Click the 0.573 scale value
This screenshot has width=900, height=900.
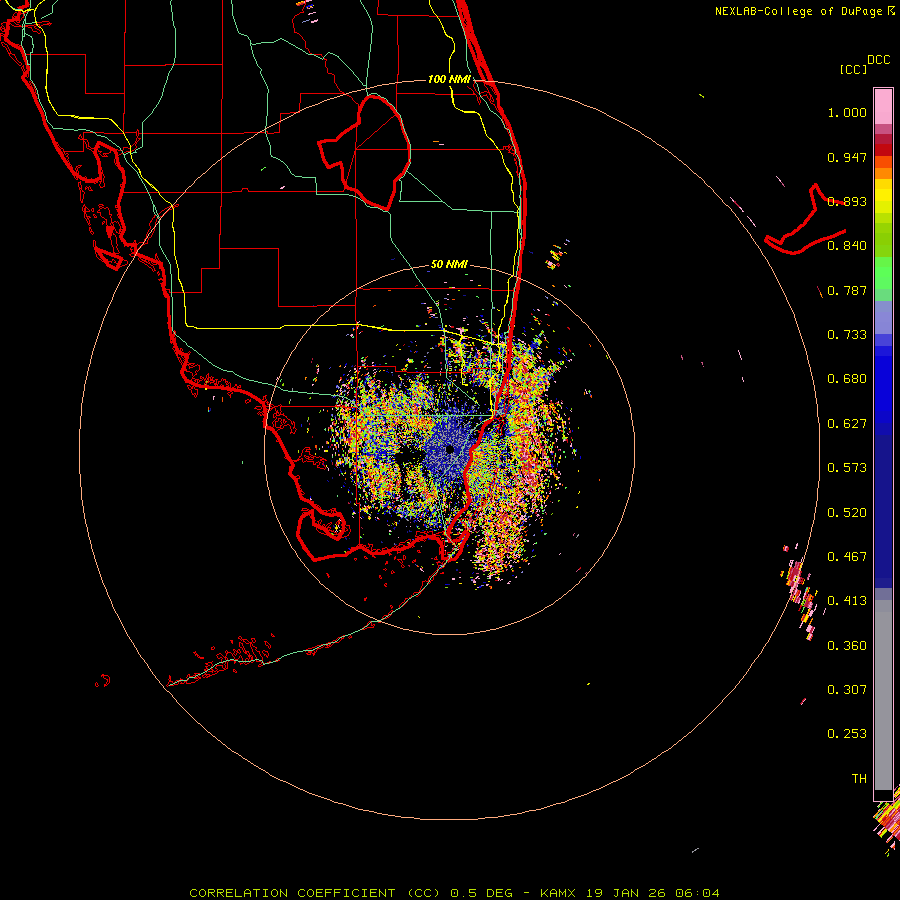(x=847, y=468)
